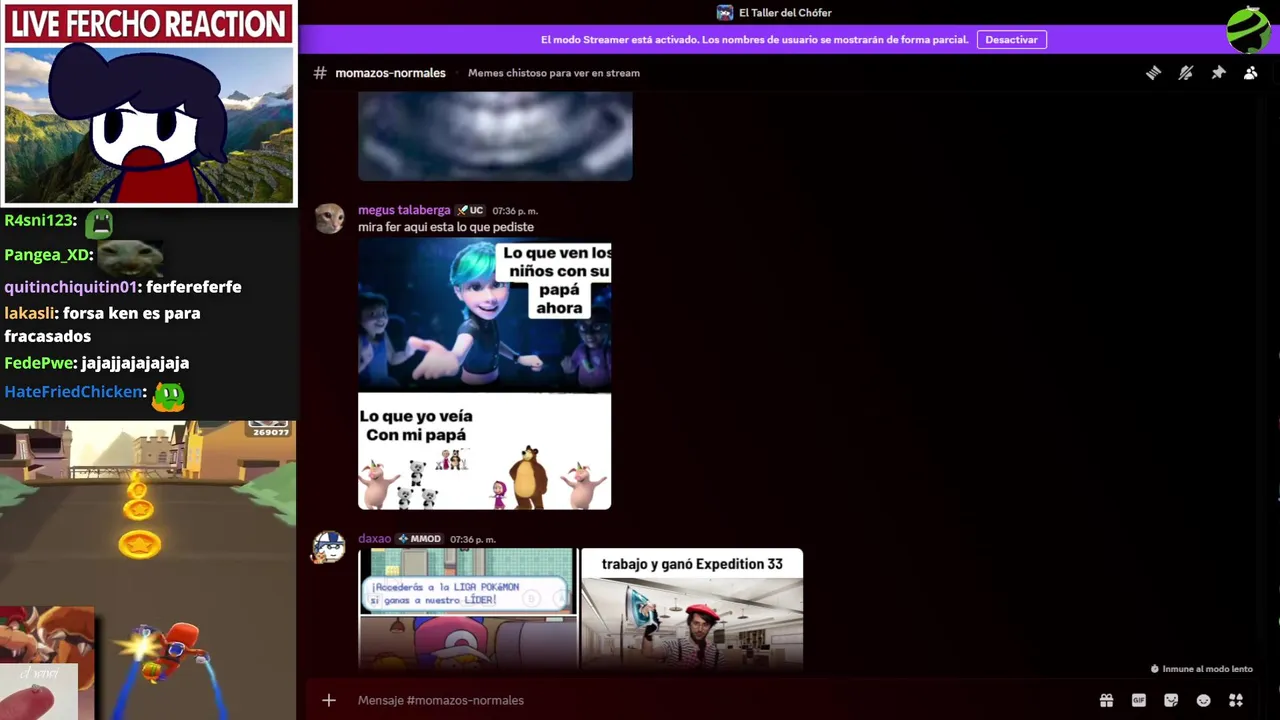Open the sticker picker

click(1171, 700)
